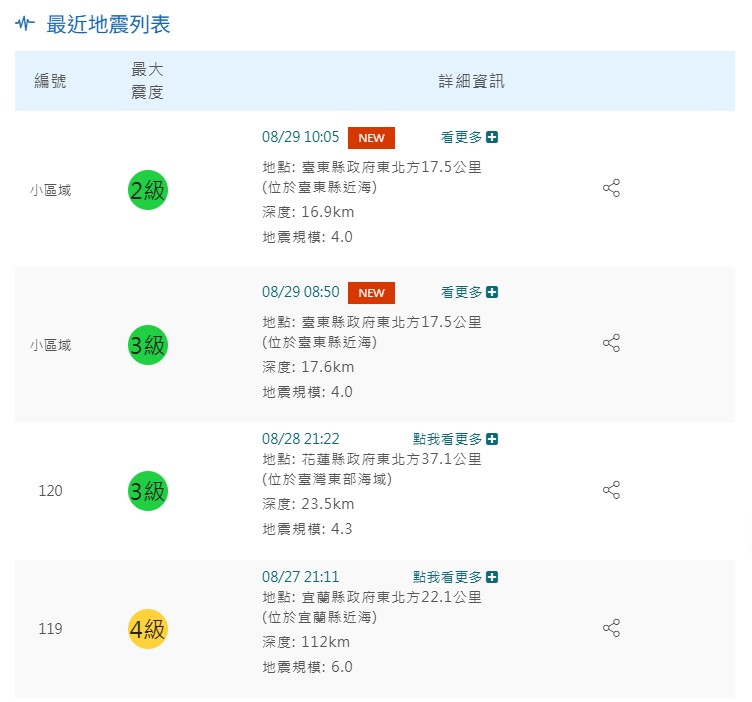Screen dimensions: 752x702
Task: Click the 08/28 21:22 timestamp link
Action: pyautogui.click(x=300, y=439)
